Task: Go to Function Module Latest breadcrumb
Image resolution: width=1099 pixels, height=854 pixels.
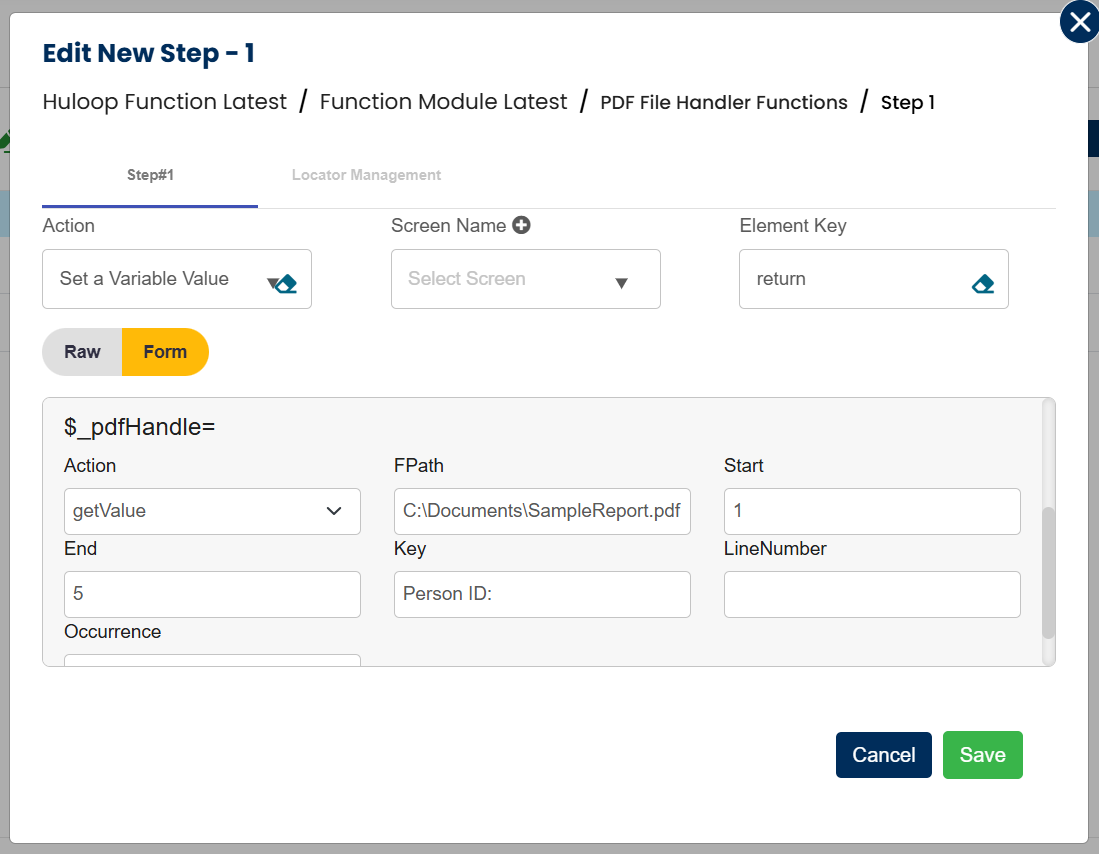Action: [443, 102]
